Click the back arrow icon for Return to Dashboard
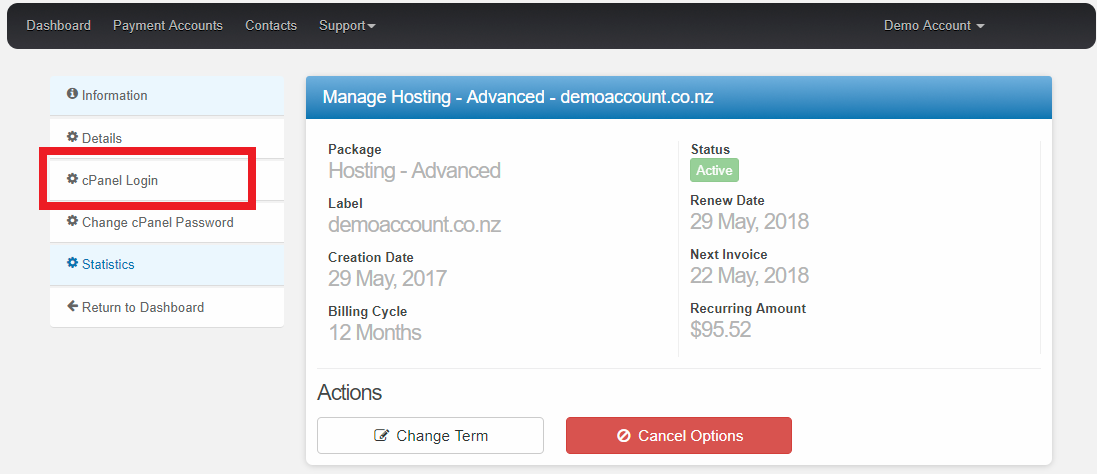Screen dimensions: 1097x474 (72, 306)
